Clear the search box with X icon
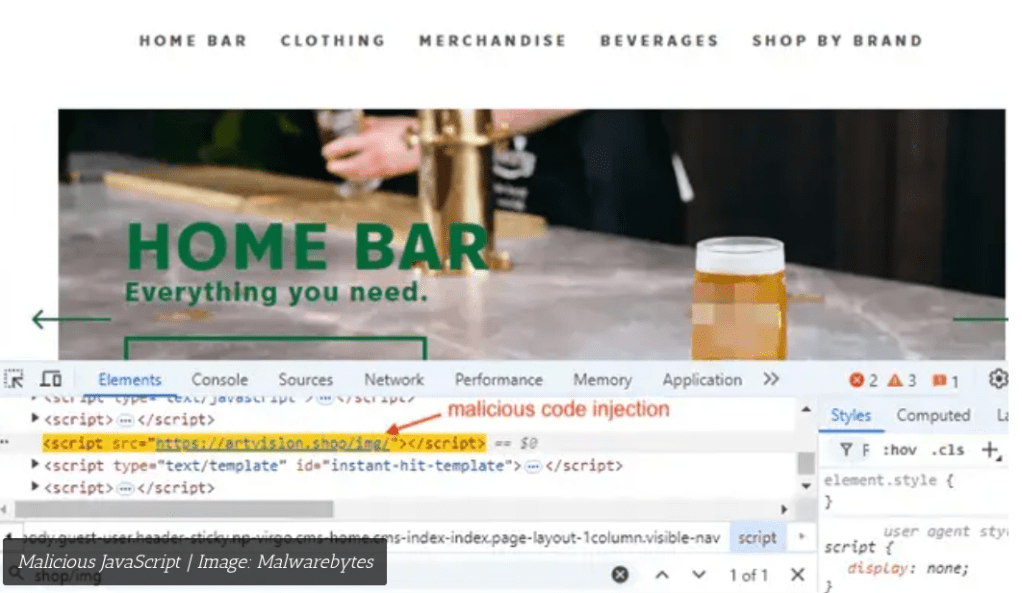 [x=620, y=575]
